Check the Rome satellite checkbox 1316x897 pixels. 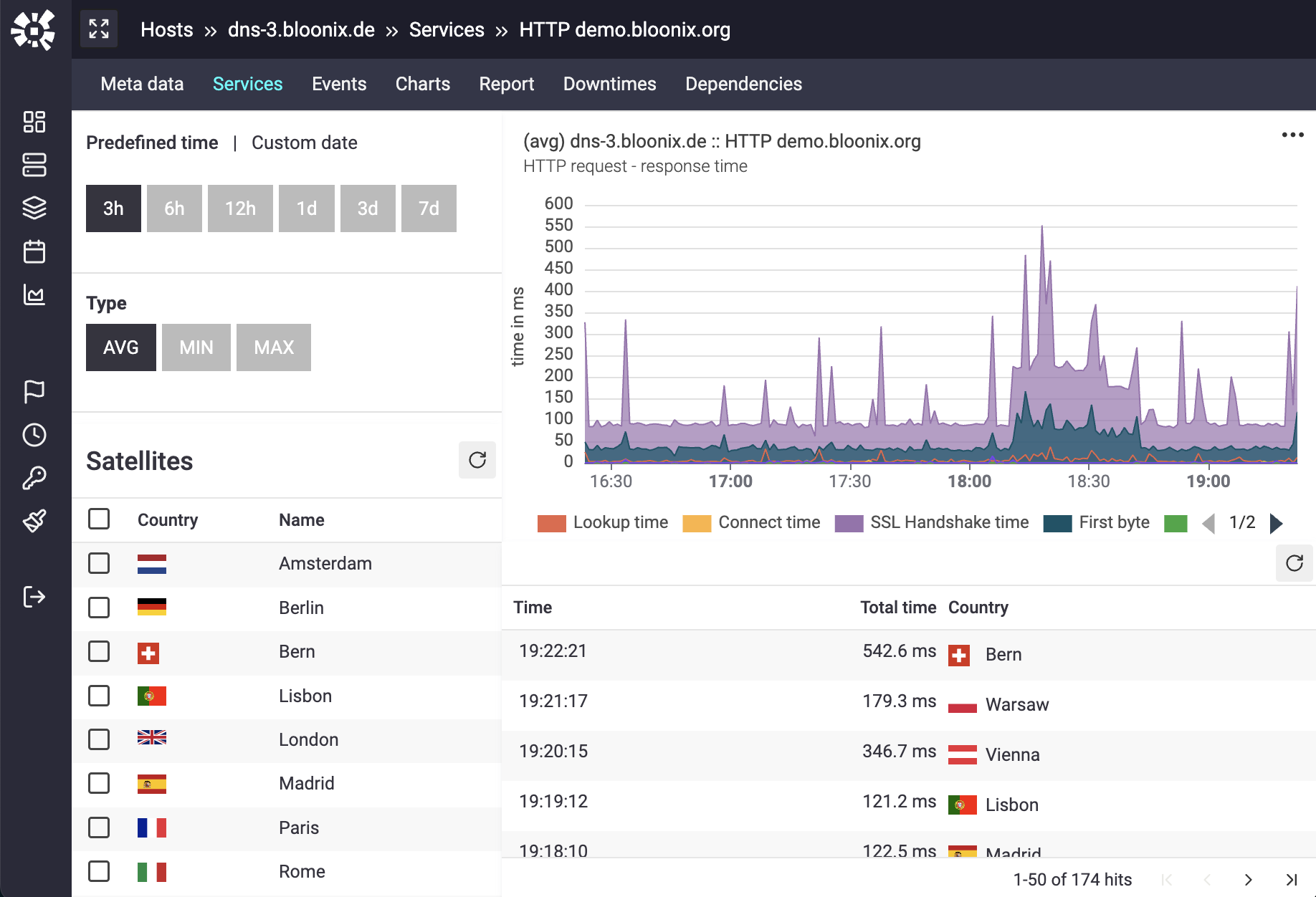click(x=99, y=871)
